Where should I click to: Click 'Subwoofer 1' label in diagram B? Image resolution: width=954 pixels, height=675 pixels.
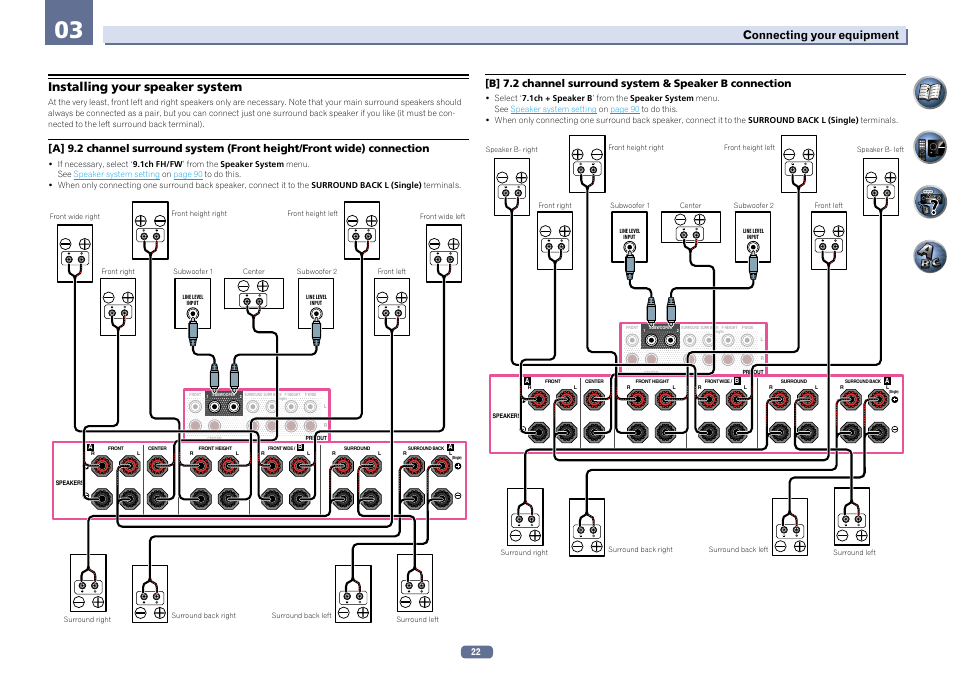tap(630, 206)
